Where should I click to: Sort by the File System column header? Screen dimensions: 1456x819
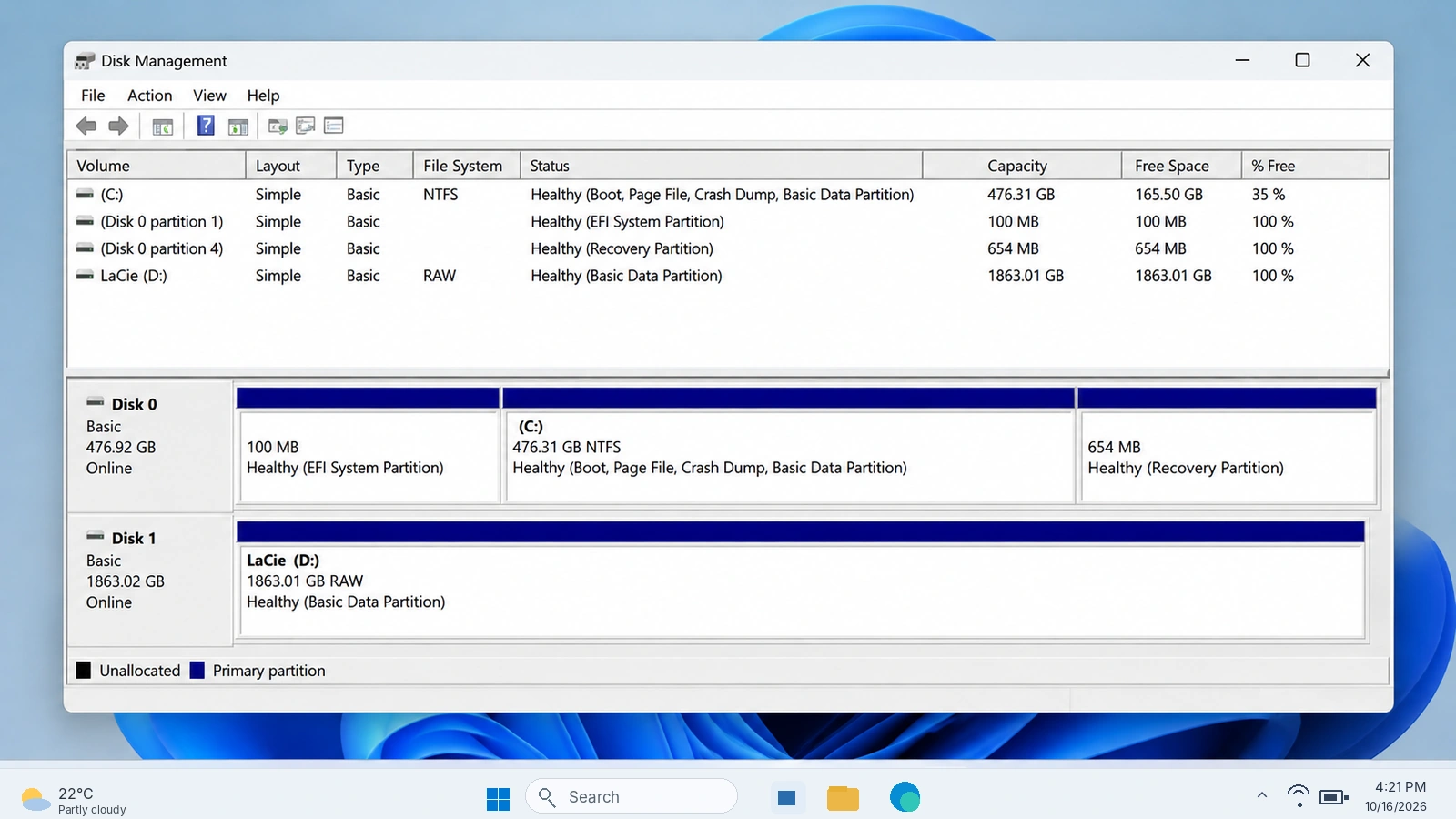click(467, 166)
